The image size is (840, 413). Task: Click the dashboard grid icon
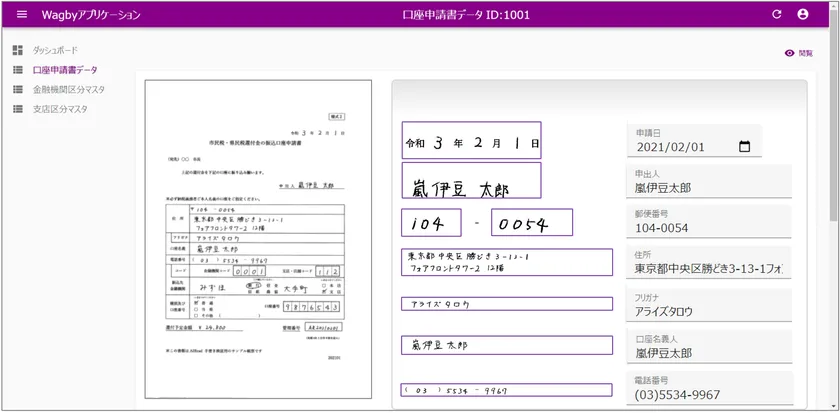pyautogui.click(x=18, y=50)
